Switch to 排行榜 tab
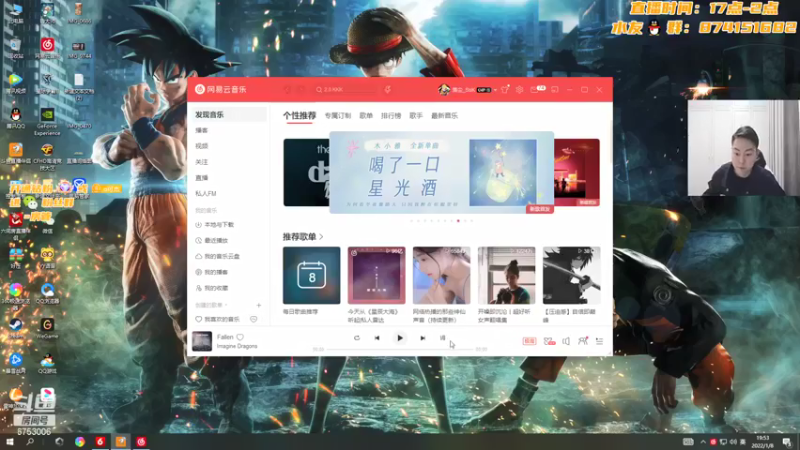This screenshot has width=800, height=450. (x=391, y=116)
